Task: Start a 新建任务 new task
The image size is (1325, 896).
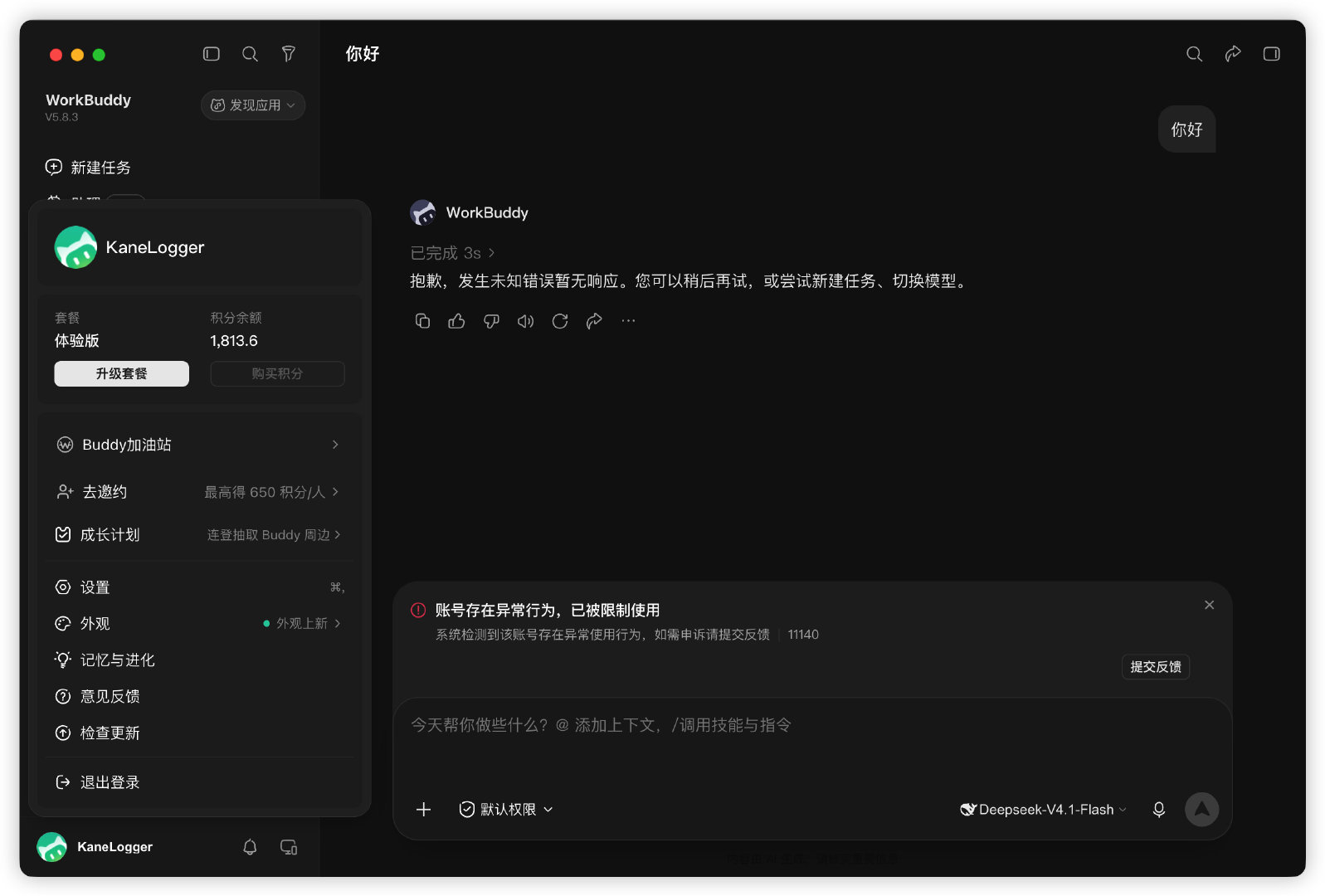Action: [x=89, y=168]
